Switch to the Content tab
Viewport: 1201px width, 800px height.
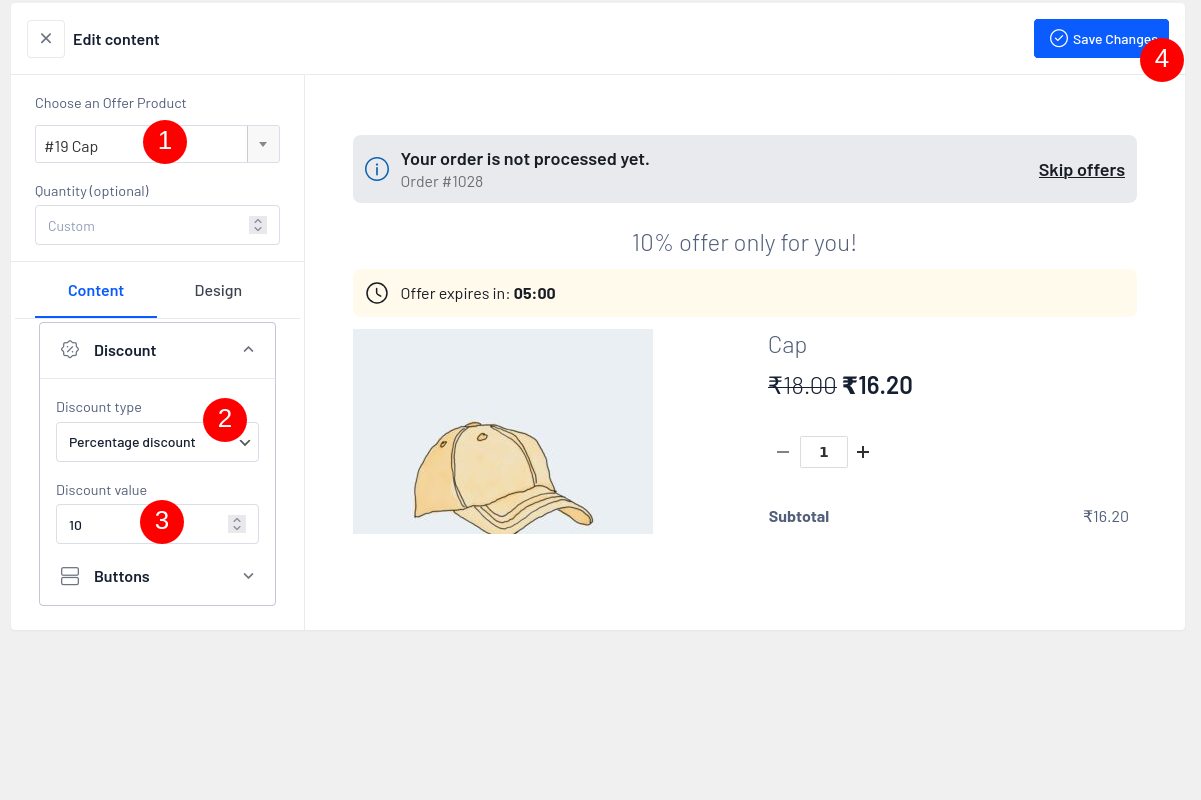(x=96, y=291)
